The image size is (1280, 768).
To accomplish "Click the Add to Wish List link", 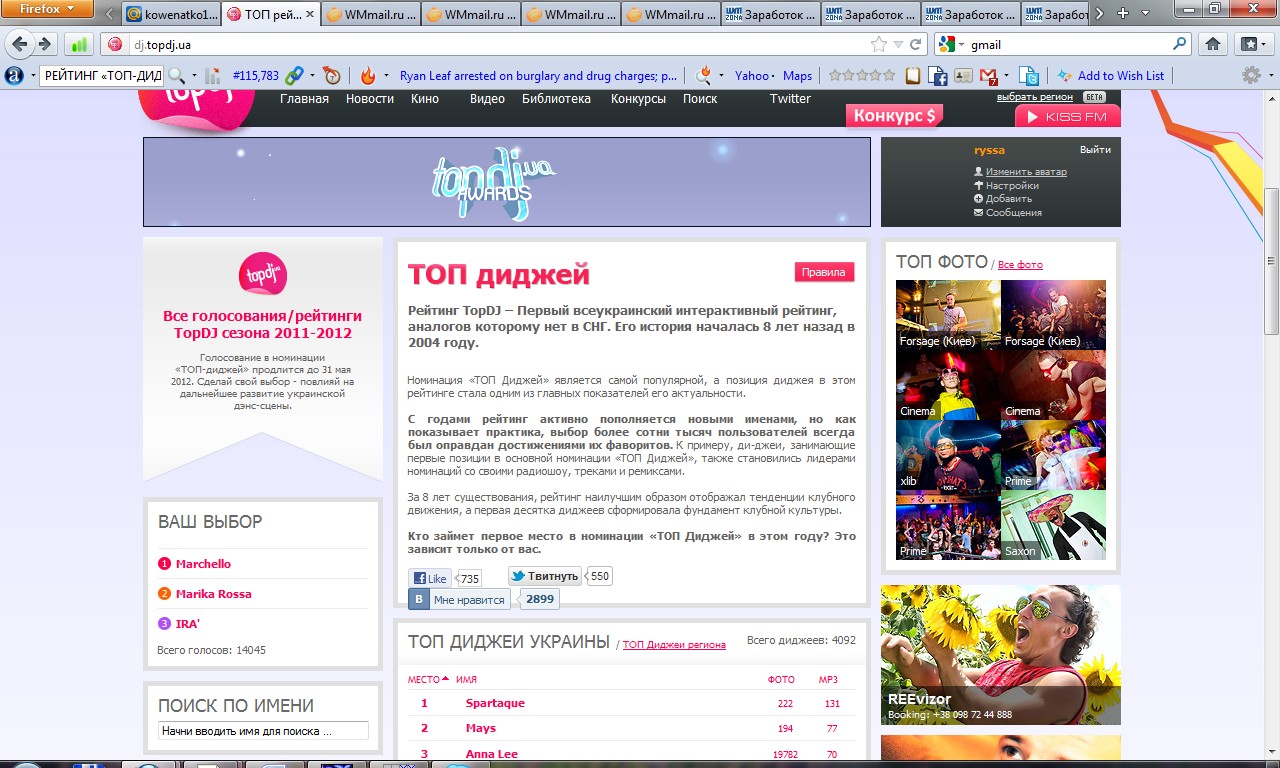I will point(1120,75).
